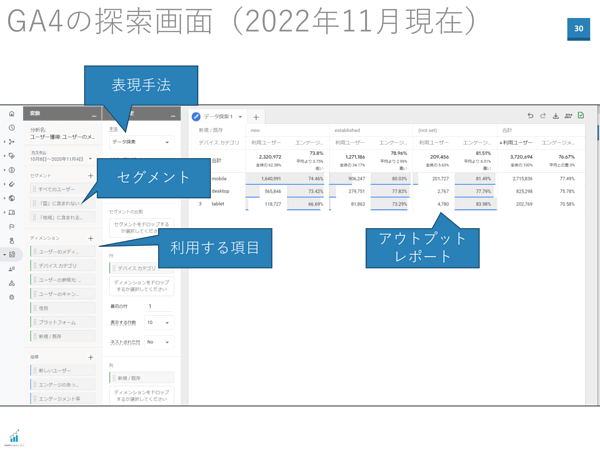The height and width of the screenshot is (450, 600).
Task: Add a new exploration tab
Action: (256, 117)
